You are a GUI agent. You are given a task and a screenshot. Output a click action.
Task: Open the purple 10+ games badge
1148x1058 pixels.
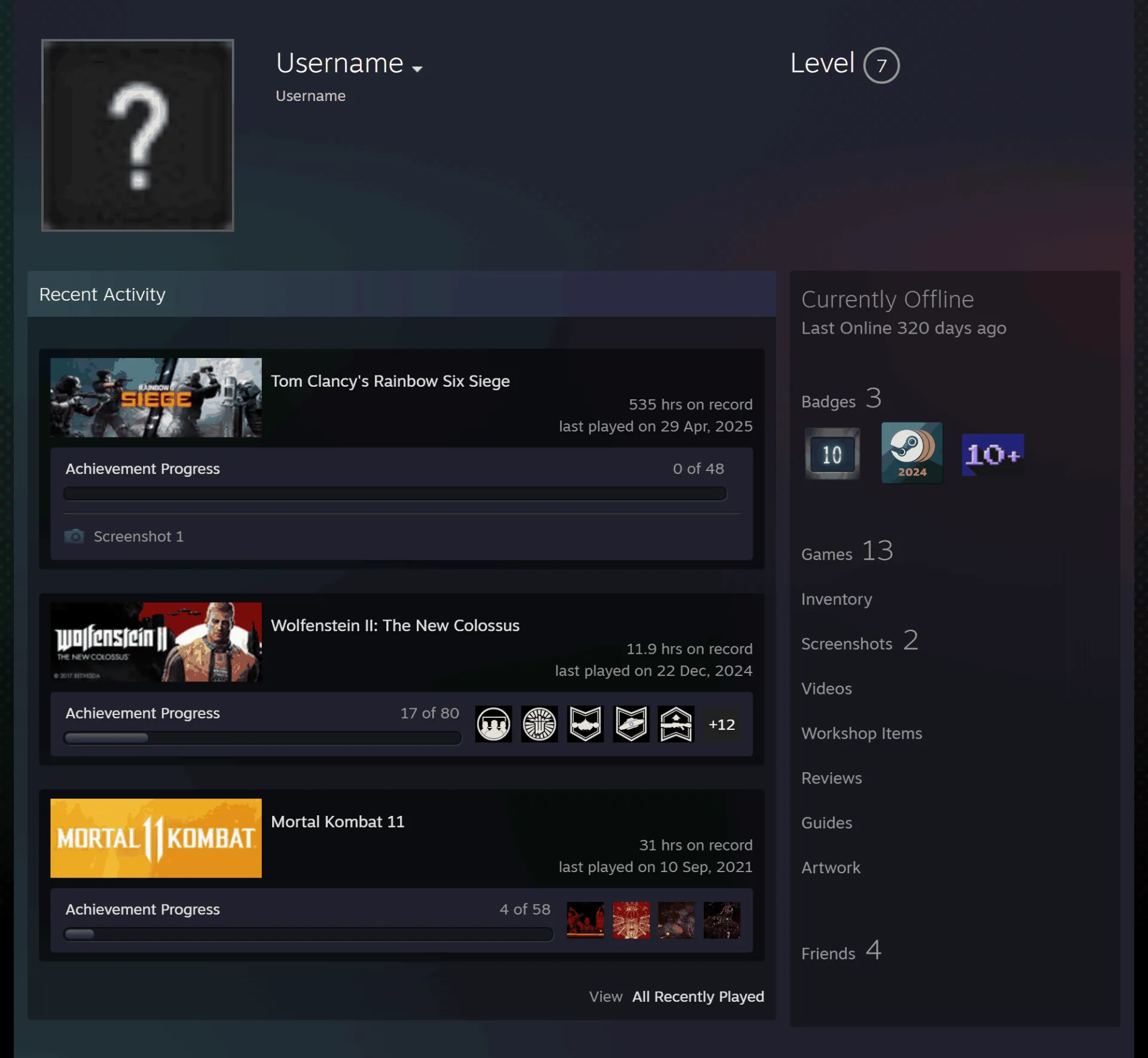[x=993, y=454]
